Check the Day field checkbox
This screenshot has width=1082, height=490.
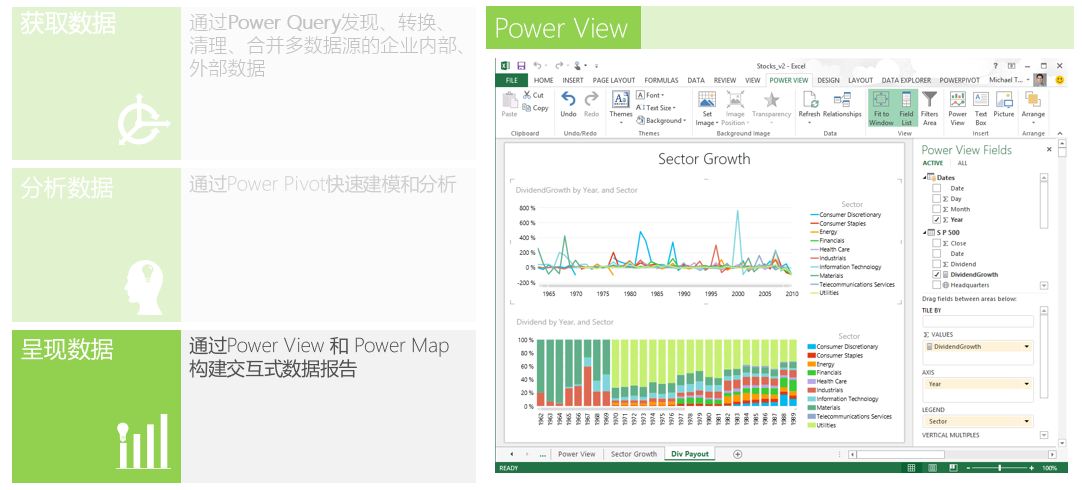pyautogui.click(x=936, y=198)
